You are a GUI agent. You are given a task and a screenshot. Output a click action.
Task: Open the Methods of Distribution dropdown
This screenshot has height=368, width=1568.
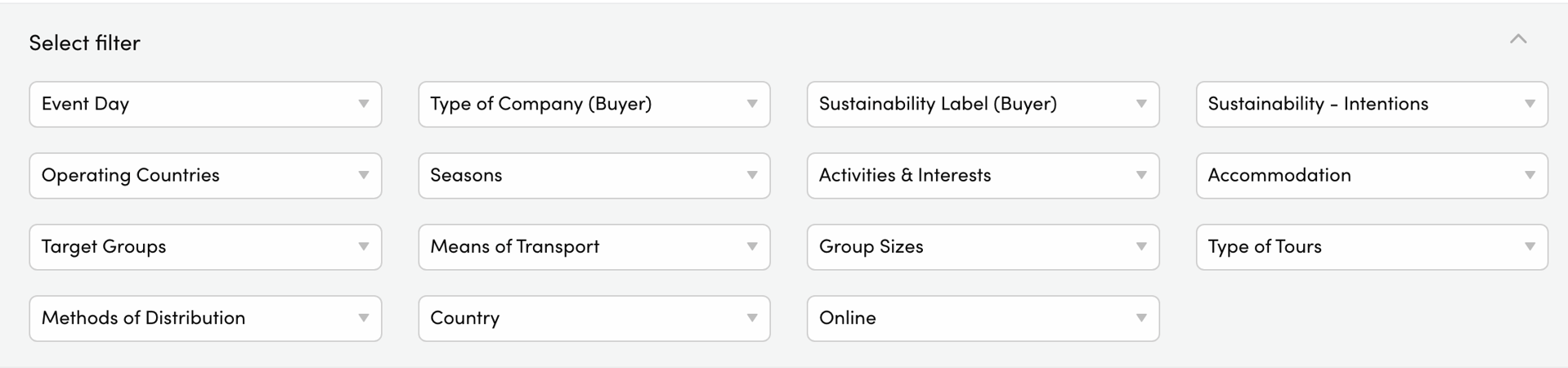tap(204, 318)
